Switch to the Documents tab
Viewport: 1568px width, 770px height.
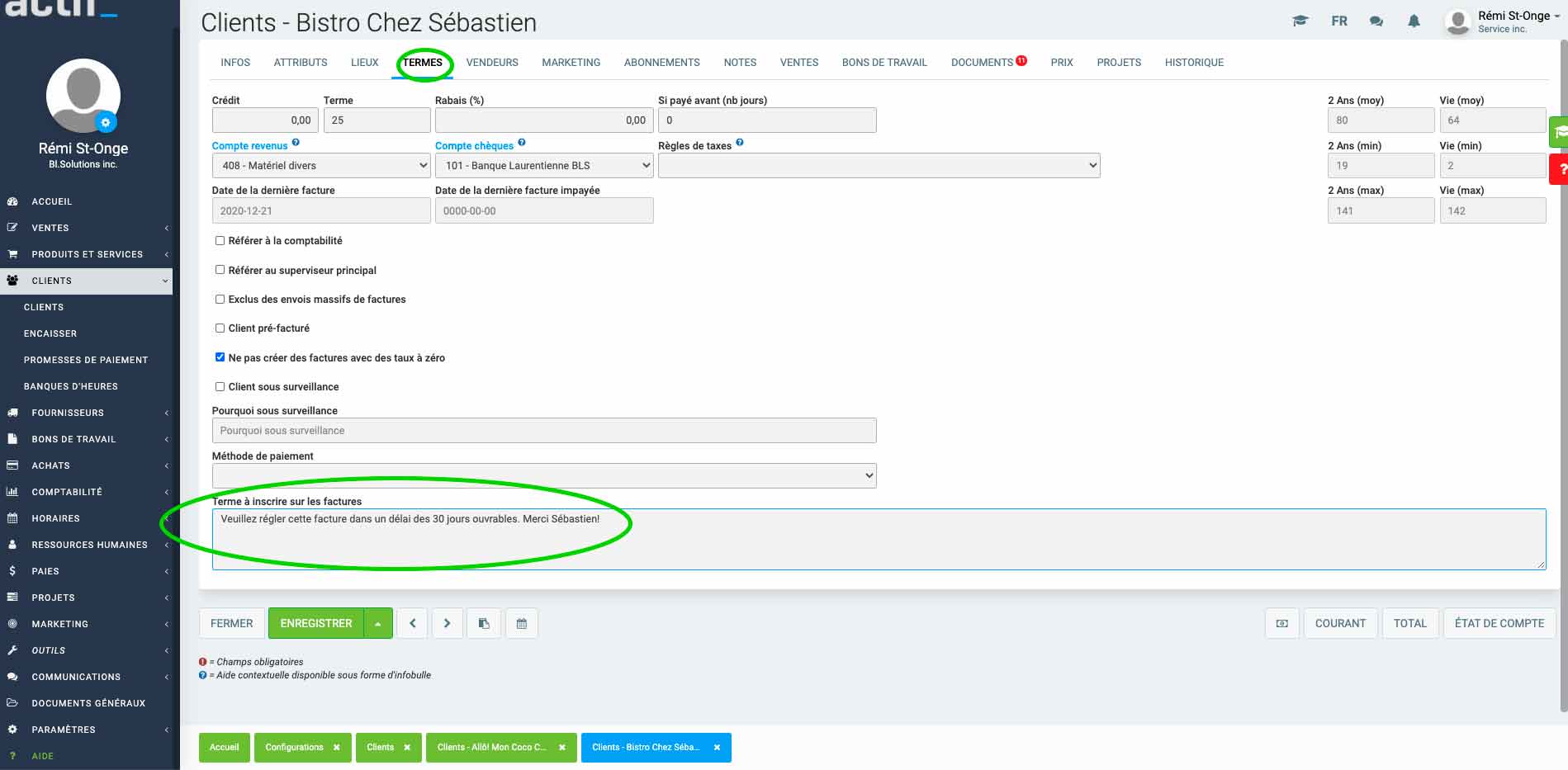[x=981, y=63]
